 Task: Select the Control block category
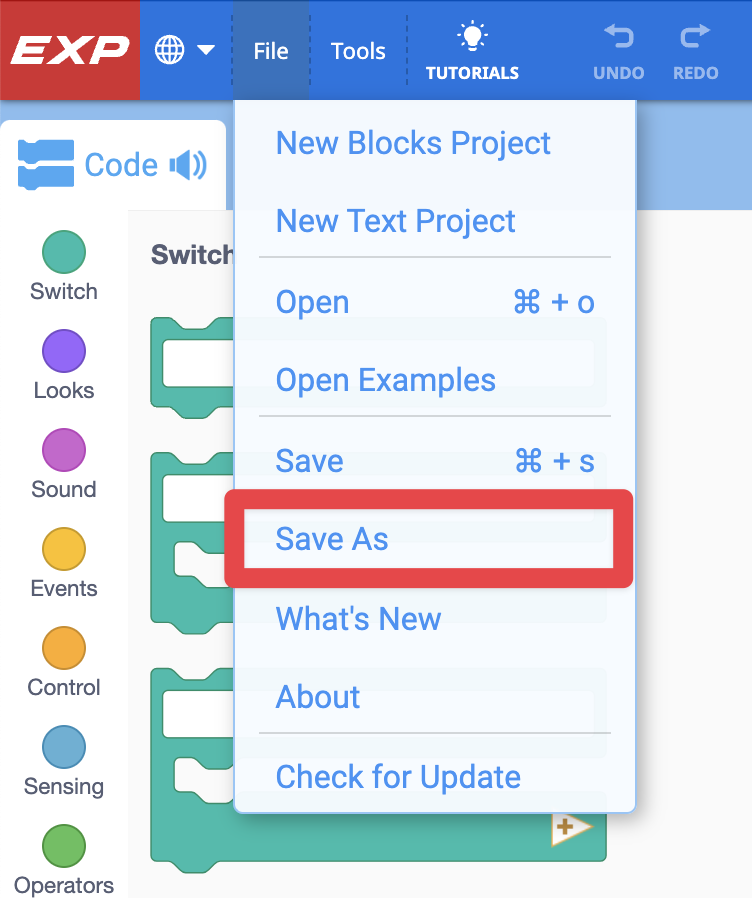tap(63, 661)
